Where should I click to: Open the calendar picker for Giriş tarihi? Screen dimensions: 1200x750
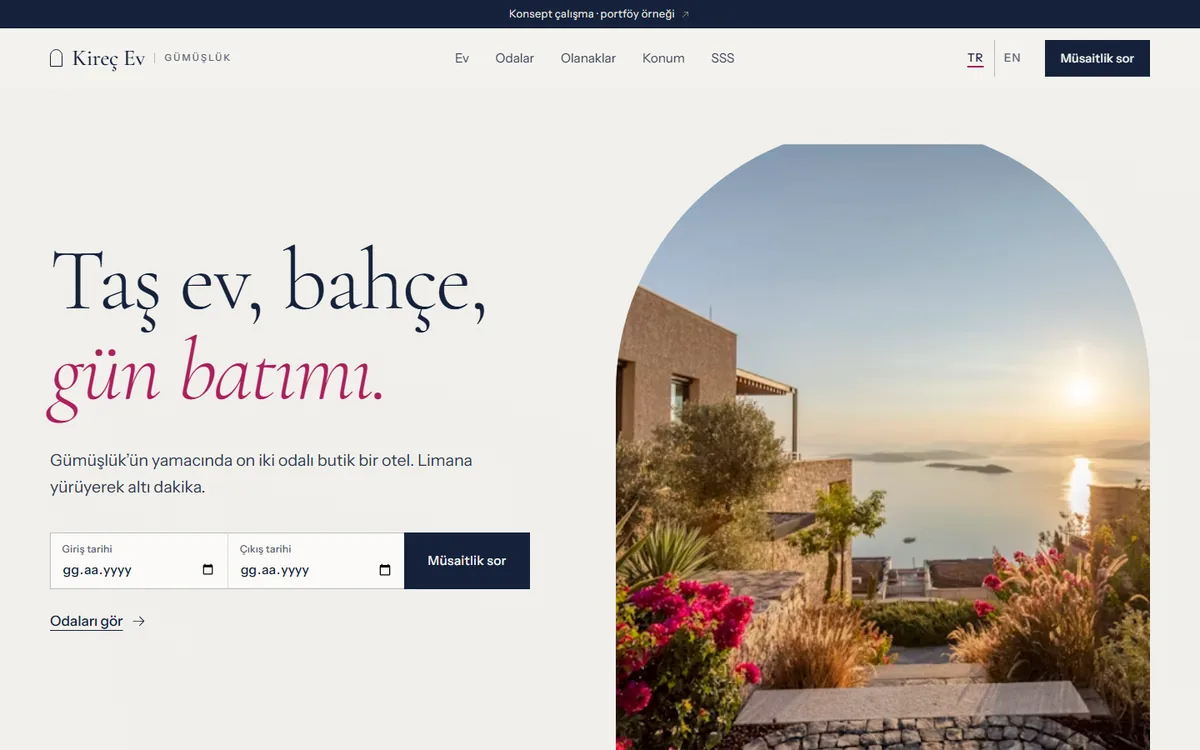(208, 570)
